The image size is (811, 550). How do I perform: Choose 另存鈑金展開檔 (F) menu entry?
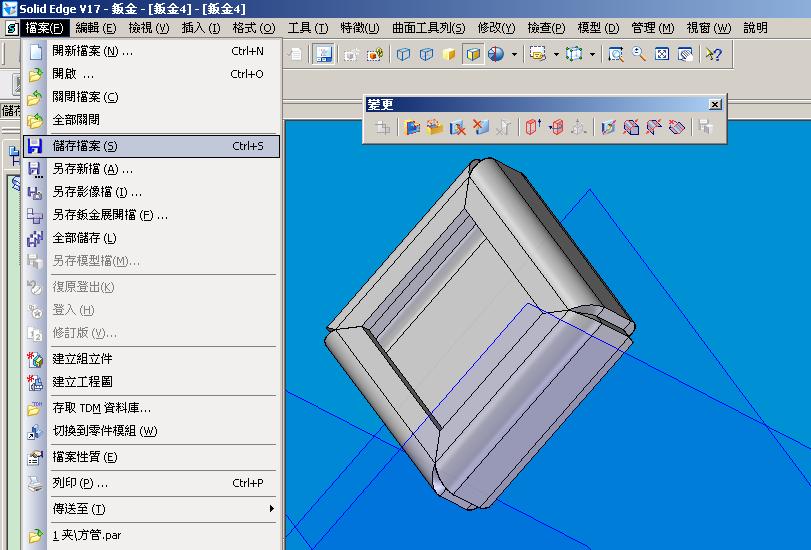(x=151, y=215)
